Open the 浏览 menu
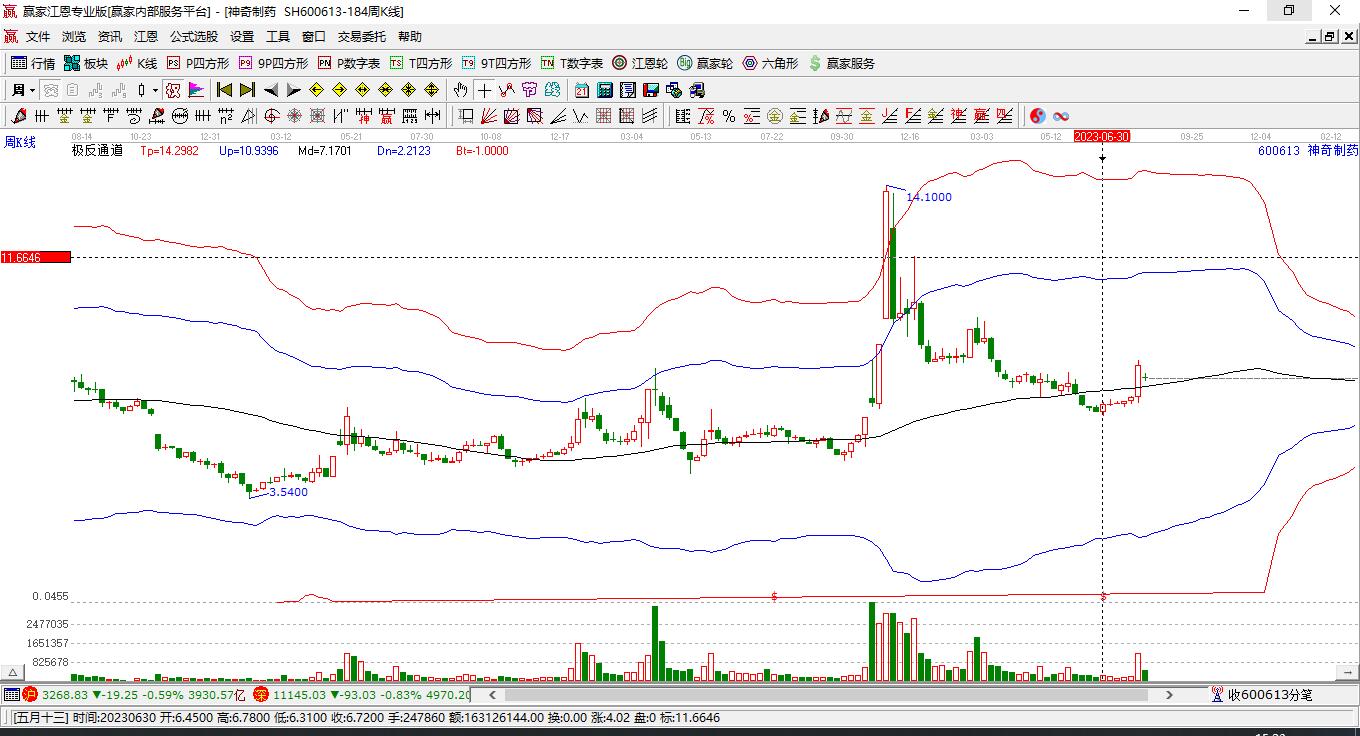This screenshot has height=736, width=1360. pos(74,37)
